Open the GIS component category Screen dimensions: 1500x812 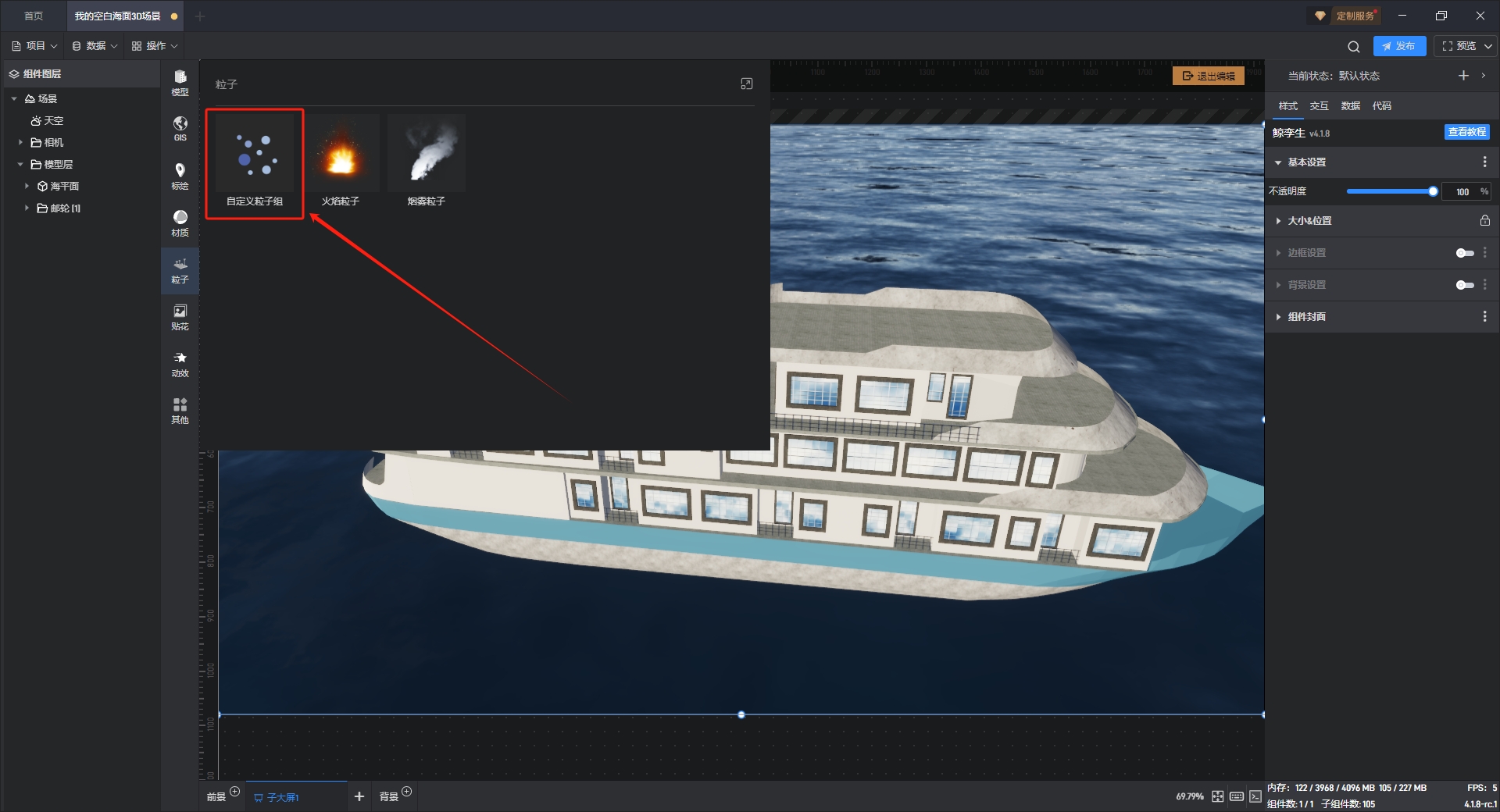click(180, 129)
